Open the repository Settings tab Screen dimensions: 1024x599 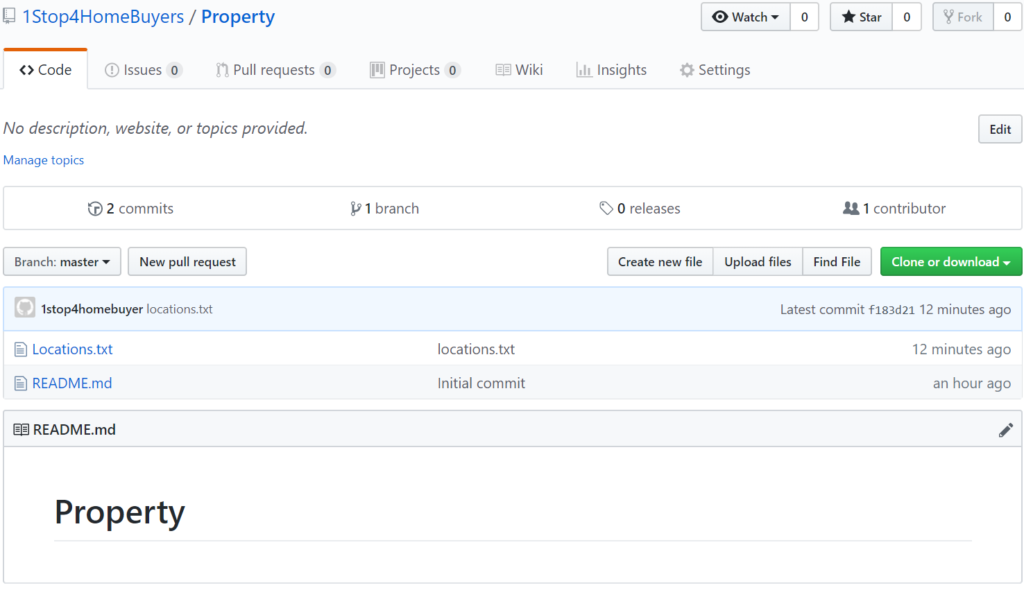tap(715, 70)
